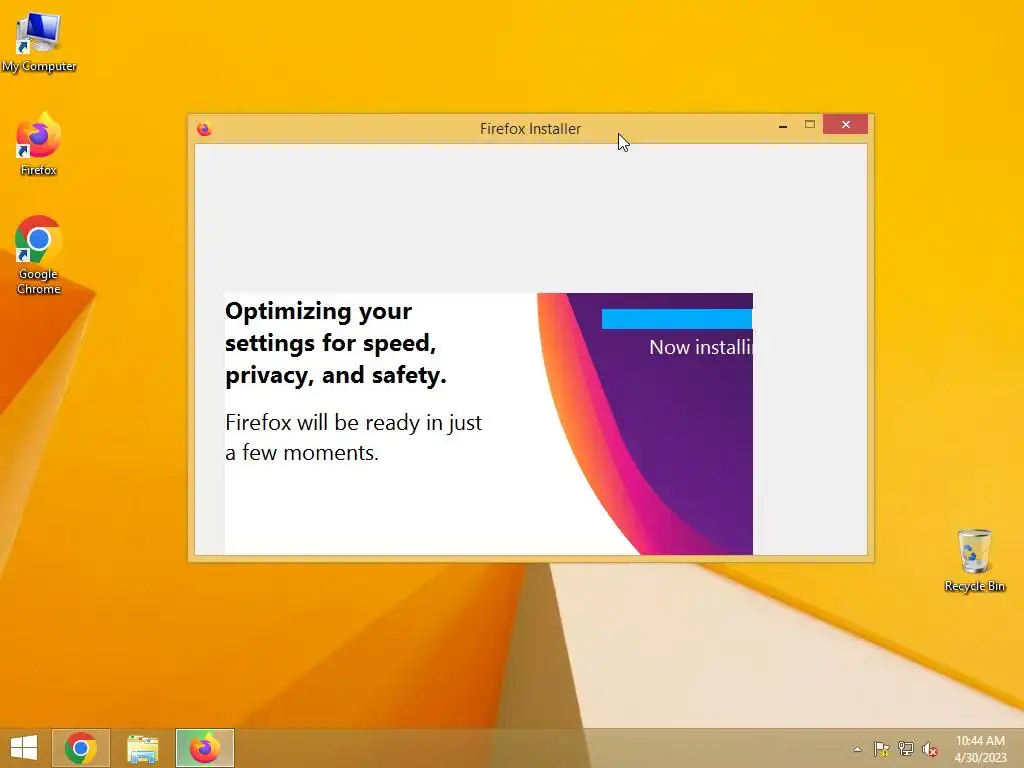Select the Google Chrome desktop icon
Viewport: 1024px width, 768px height.
pos(39,255)
